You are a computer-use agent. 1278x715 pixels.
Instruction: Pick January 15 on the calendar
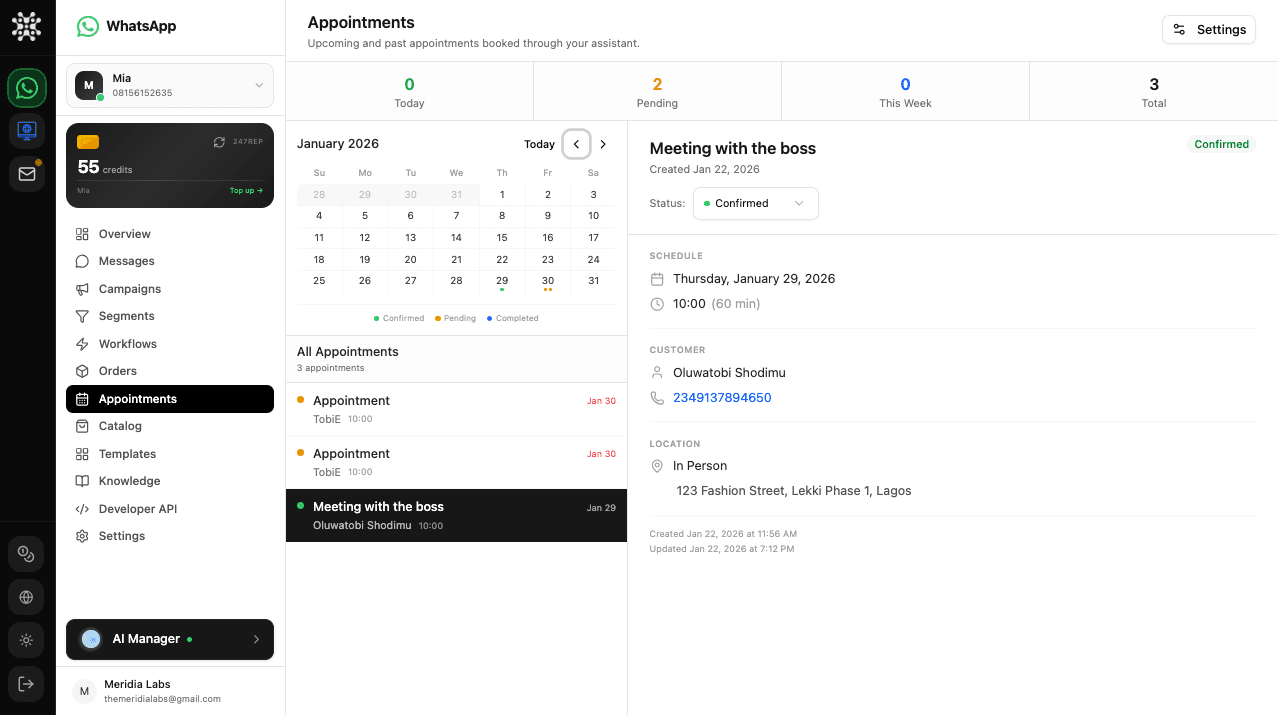(502, 238)
